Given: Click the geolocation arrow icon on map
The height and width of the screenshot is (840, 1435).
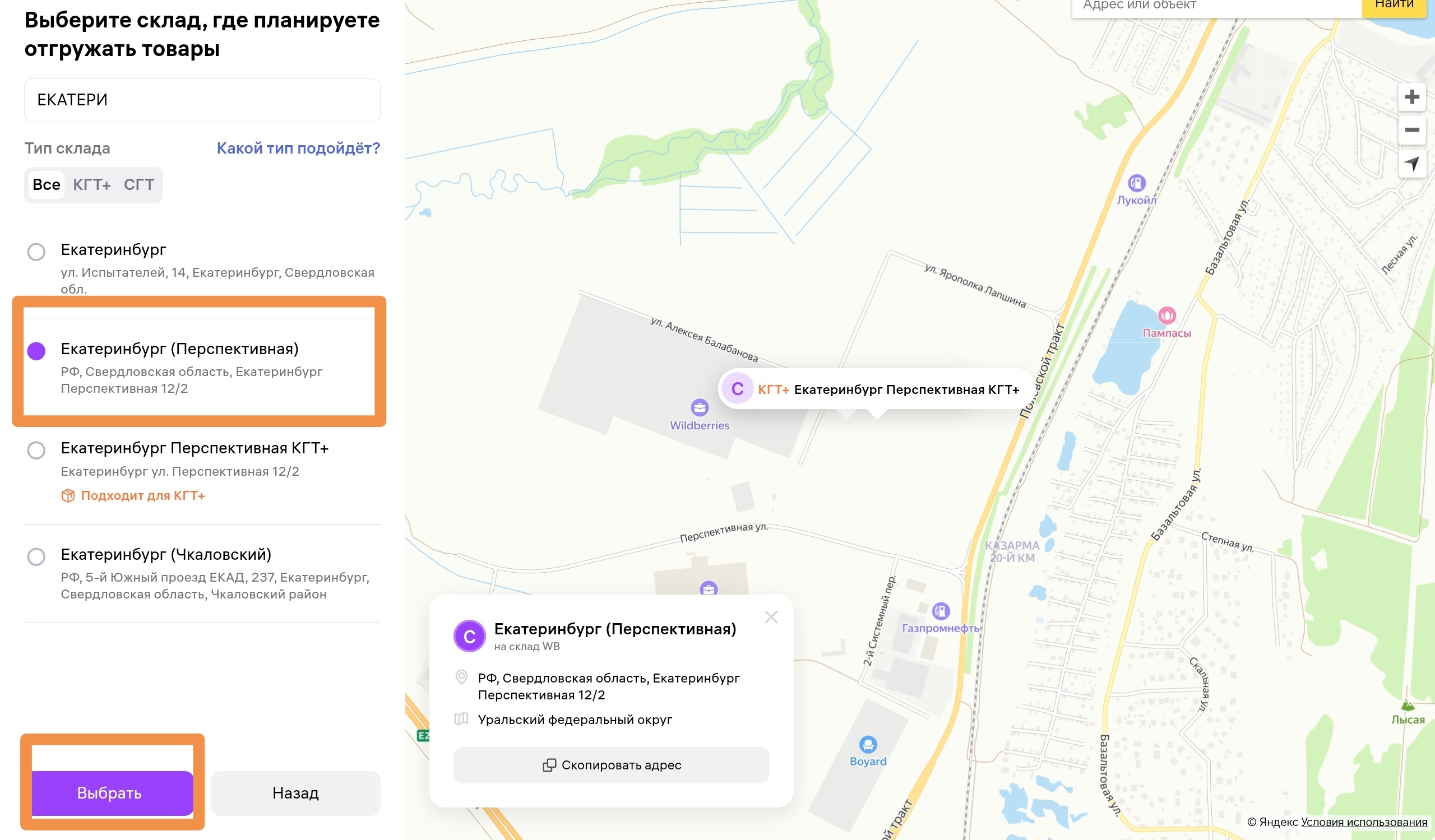Looking at the screenshot, I should point(1411,164).
